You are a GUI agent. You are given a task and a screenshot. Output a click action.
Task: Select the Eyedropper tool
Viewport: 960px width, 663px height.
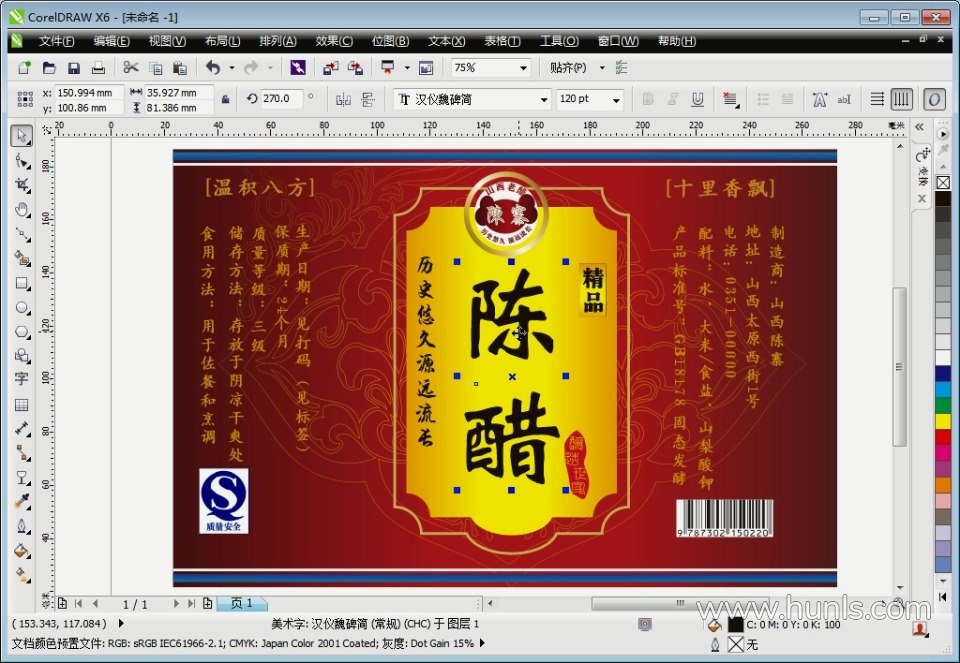(x=22, y=501)
